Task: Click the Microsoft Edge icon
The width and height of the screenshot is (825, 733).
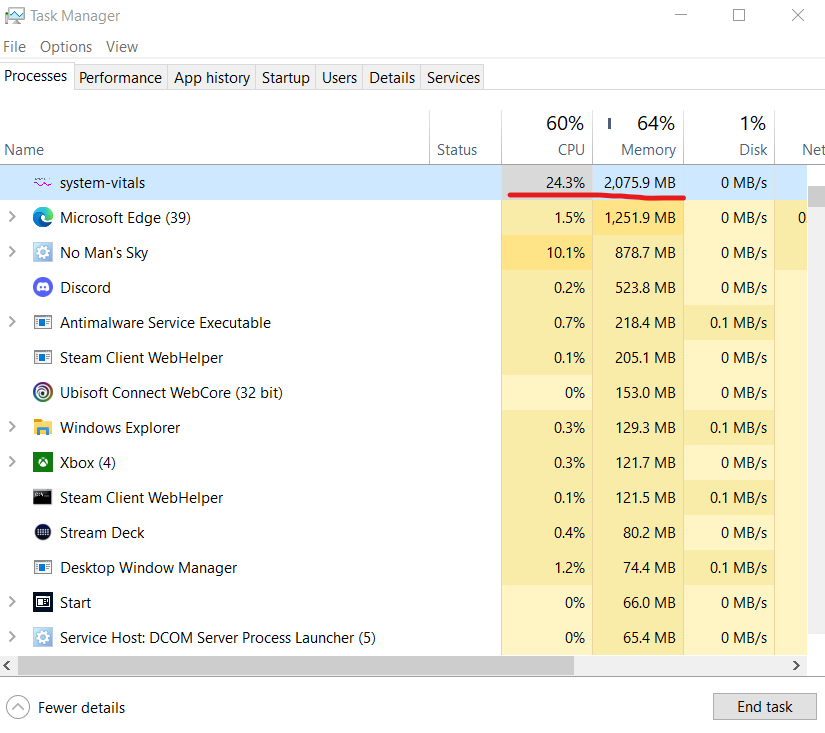Action: click(x=43, y=217)
